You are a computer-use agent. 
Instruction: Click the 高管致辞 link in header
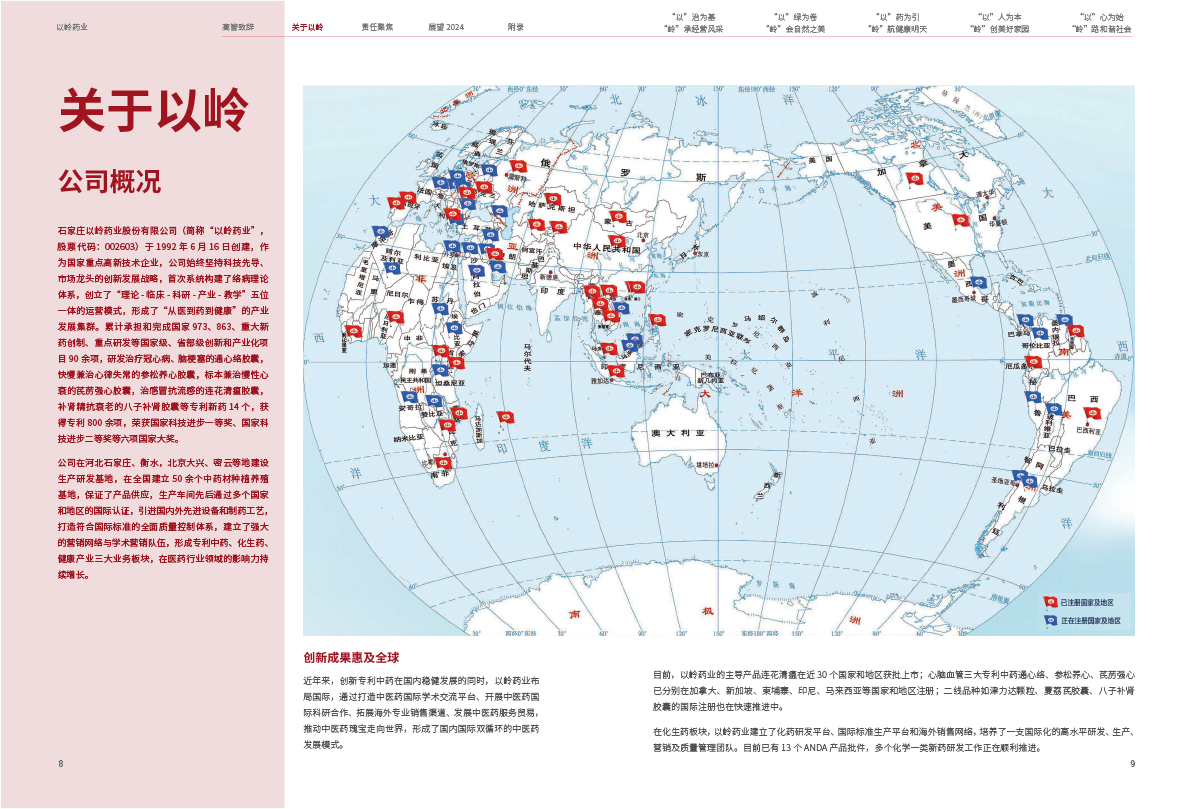237,27
